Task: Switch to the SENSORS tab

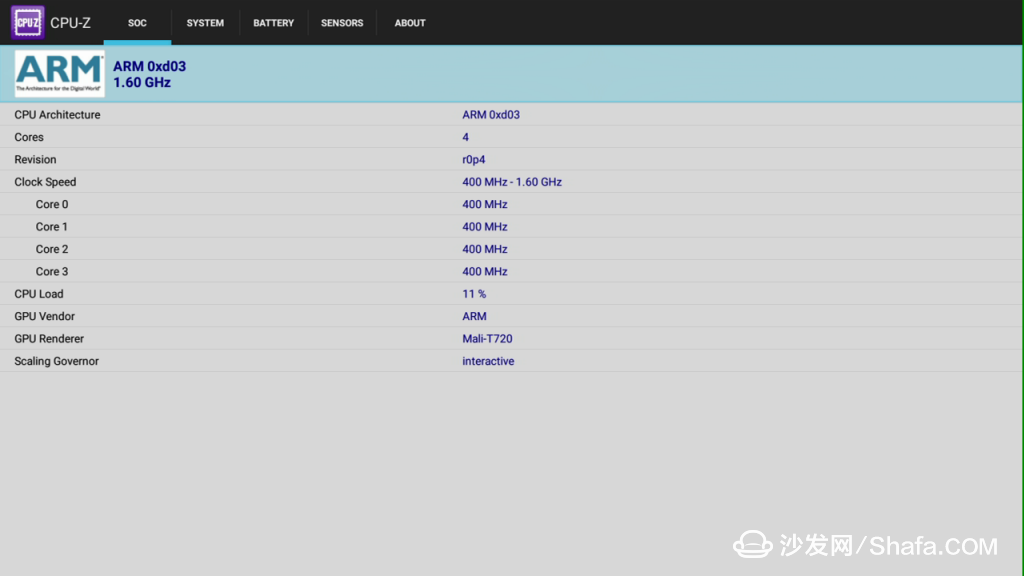Action: pos(342,23)
